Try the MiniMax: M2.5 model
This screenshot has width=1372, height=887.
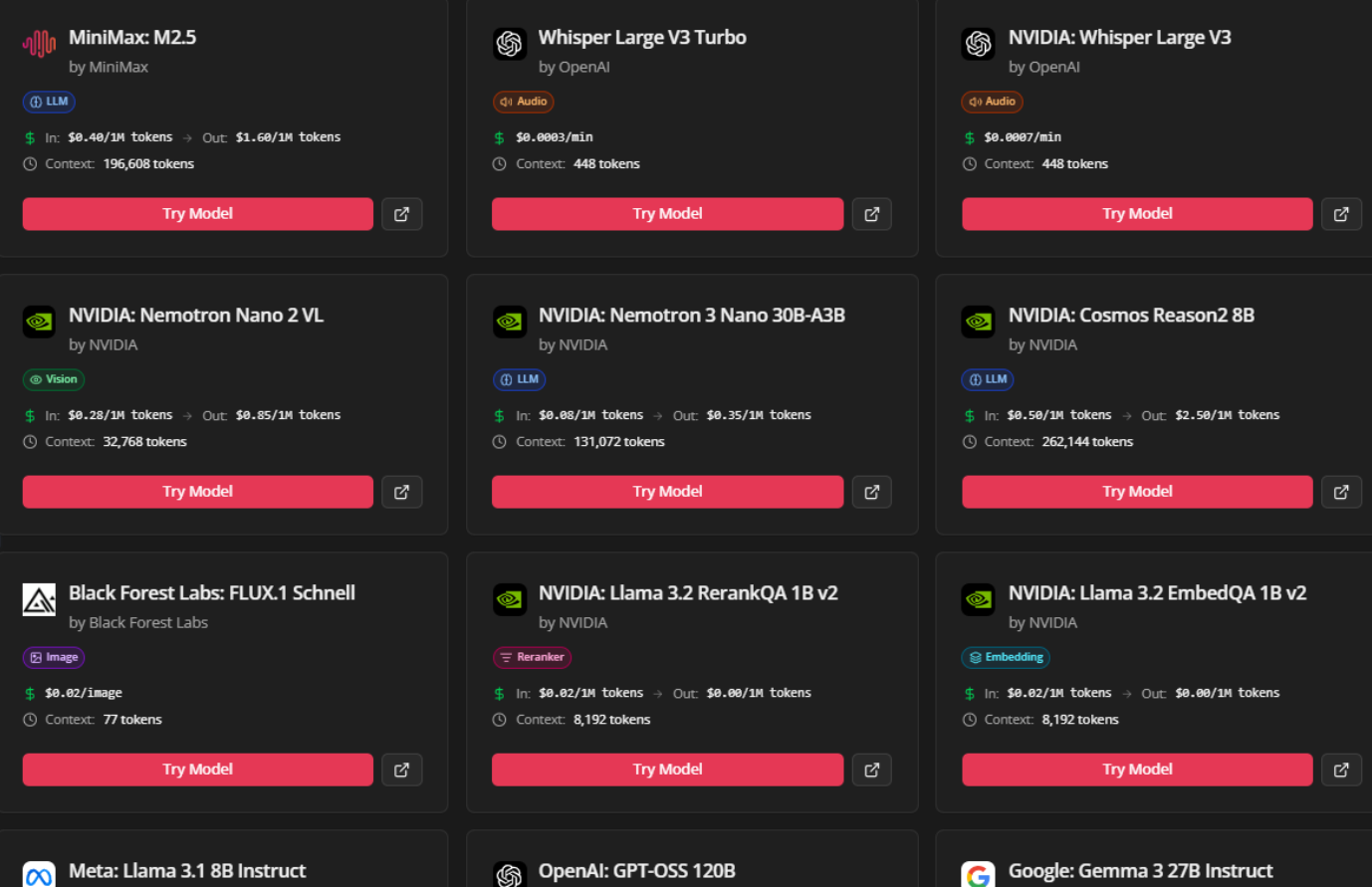(198, 214)
